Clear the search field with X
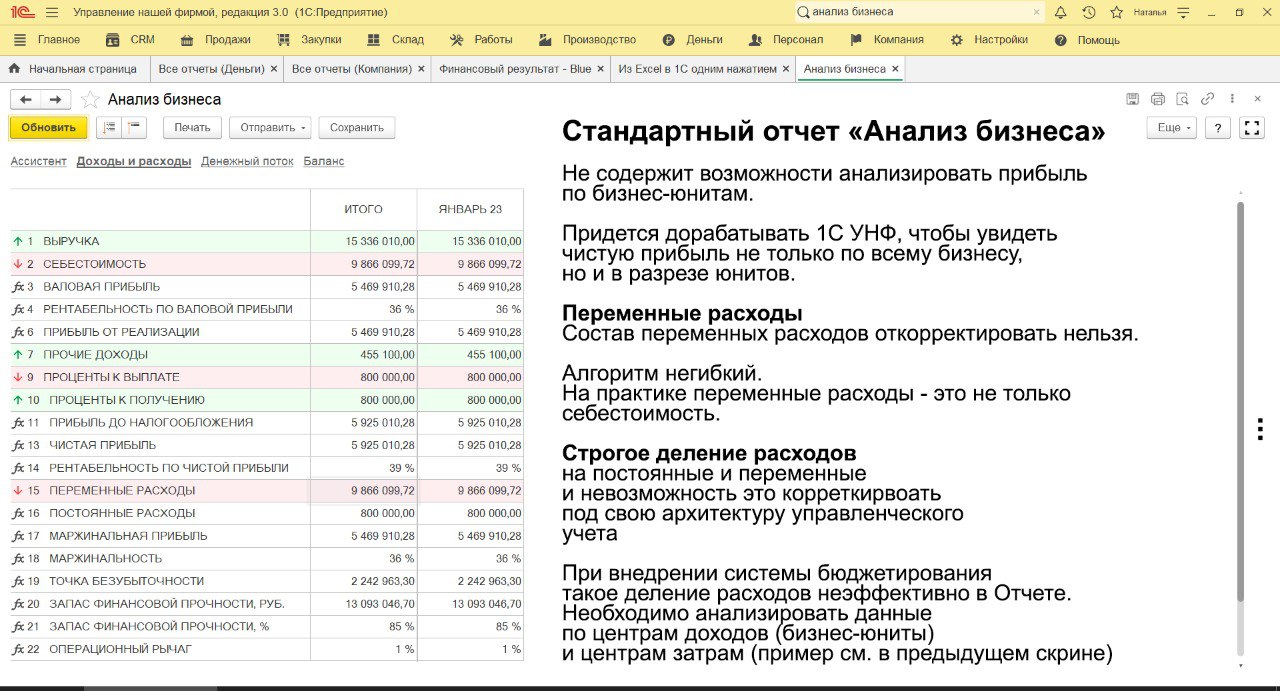The image size is (1280, 691). coord(1036,12)
